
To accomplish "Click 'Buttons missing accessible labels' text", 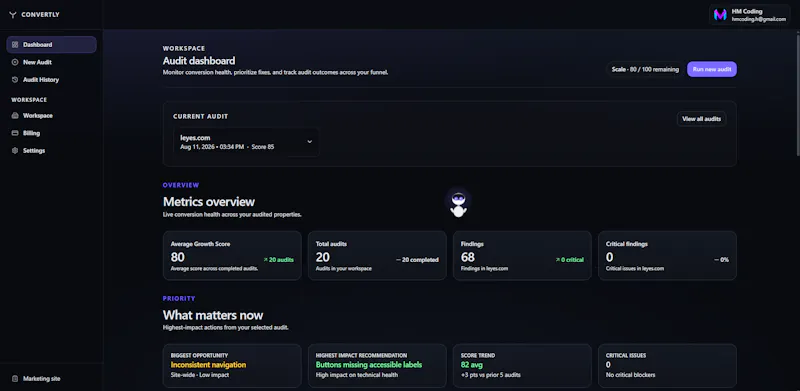I will [x=369, y=365].
